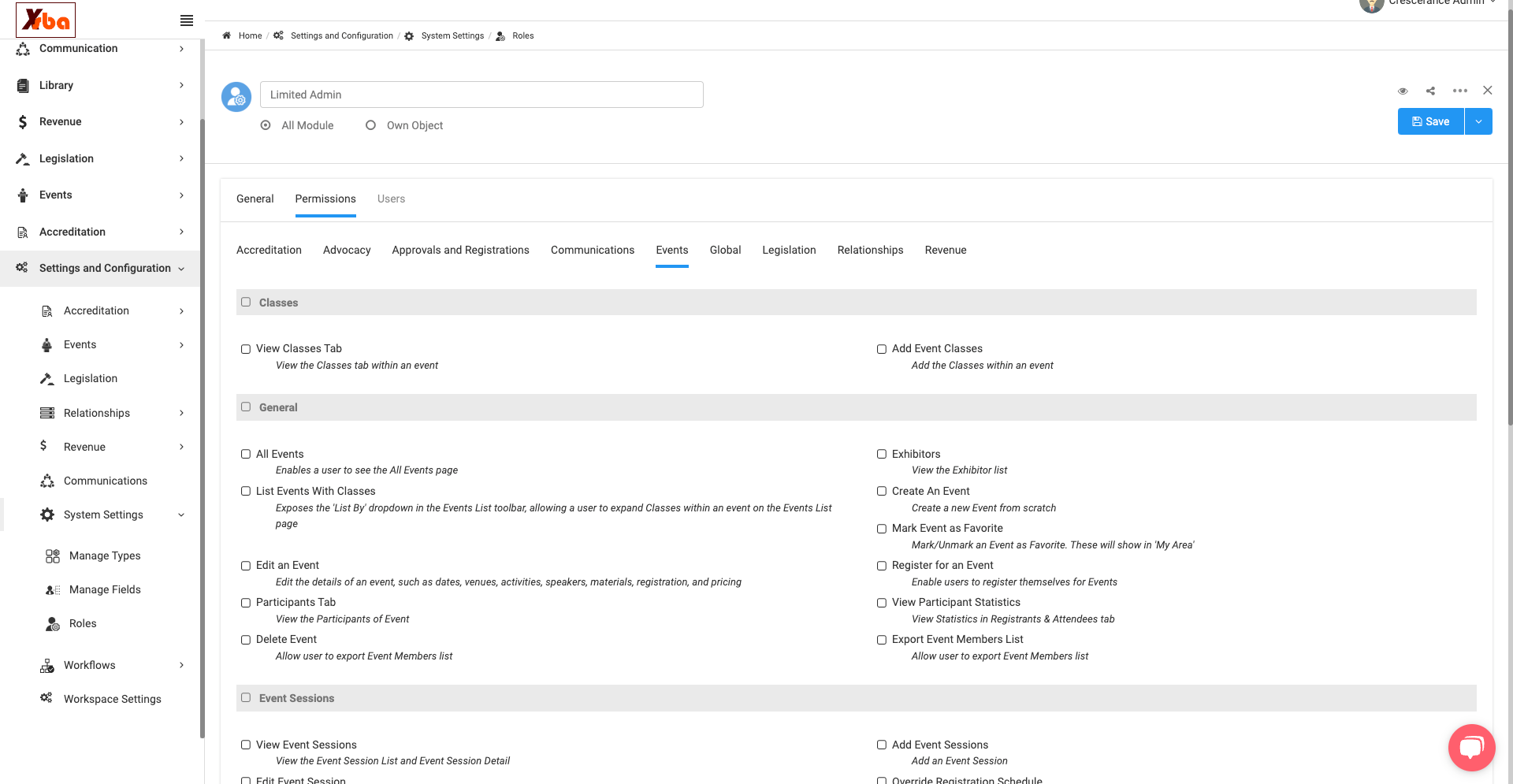Open the Advocacy permissions tab
The width and height of the screenshot is (1513, 784).
click(x=347, y=250)
